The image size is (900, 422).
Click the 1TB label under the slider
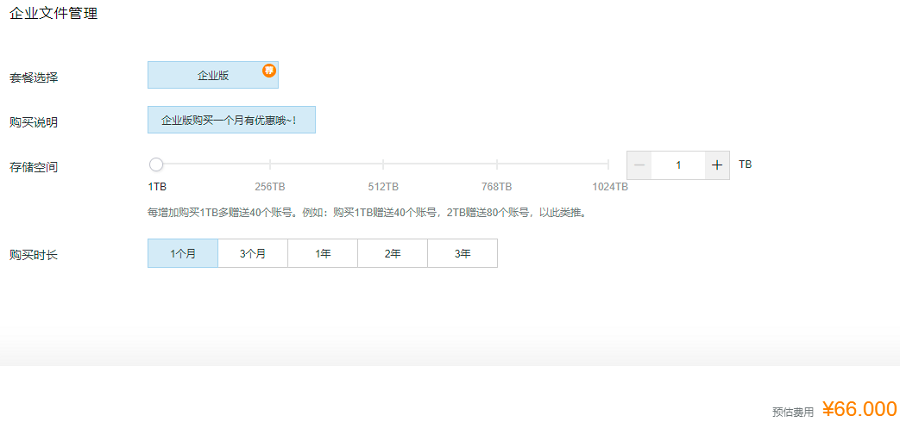[157, 187]
